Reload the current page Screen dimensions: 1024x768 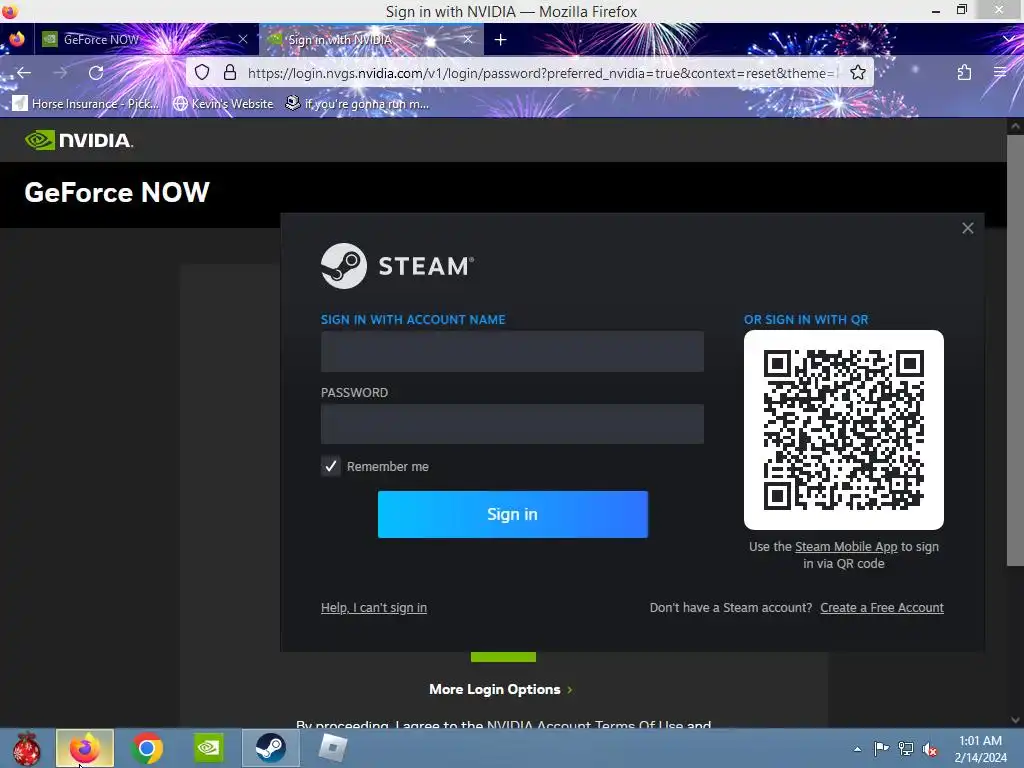tap(96, 72)
